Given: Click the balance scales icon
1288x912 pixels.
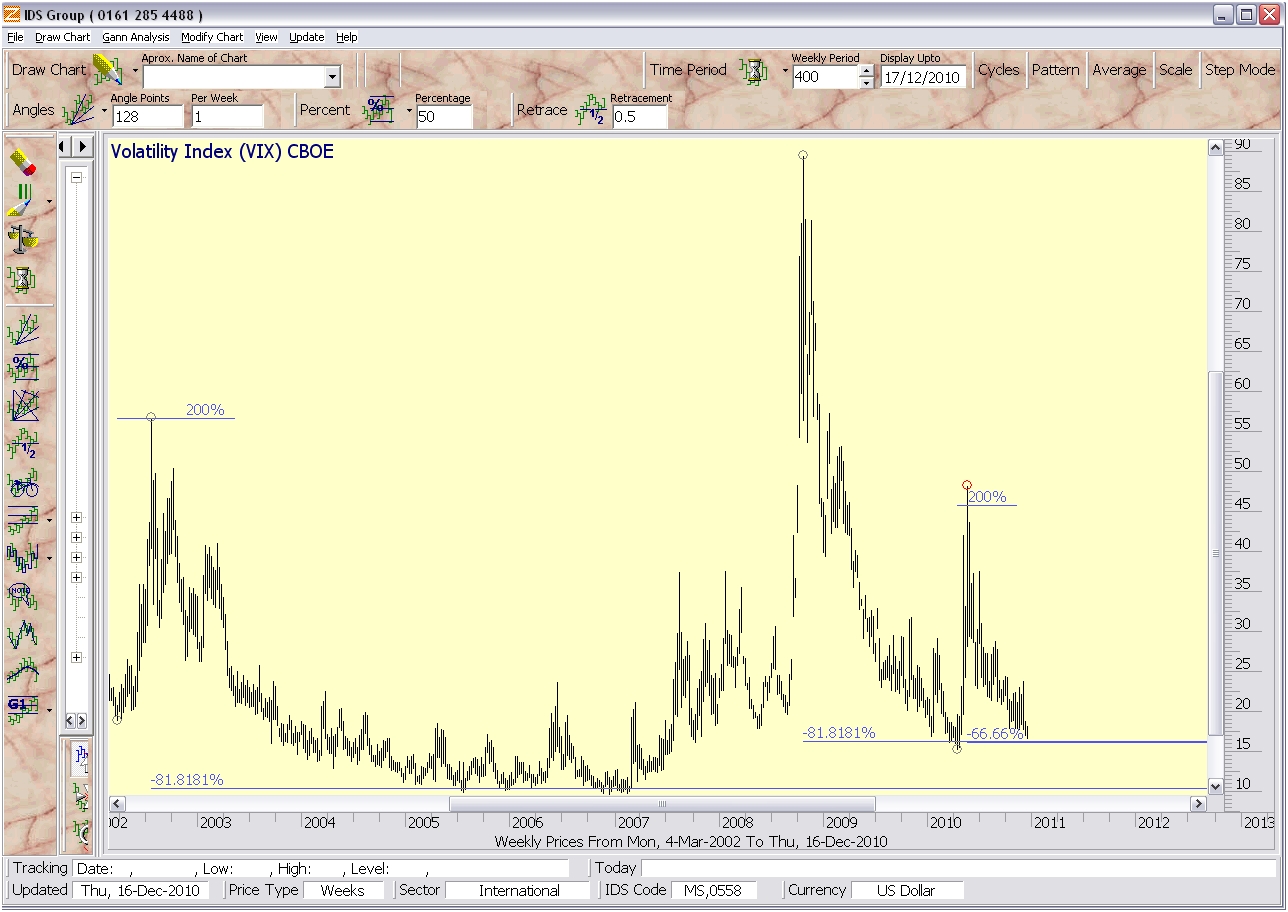Looking at the screenshot, I should (x=22, y=238).
